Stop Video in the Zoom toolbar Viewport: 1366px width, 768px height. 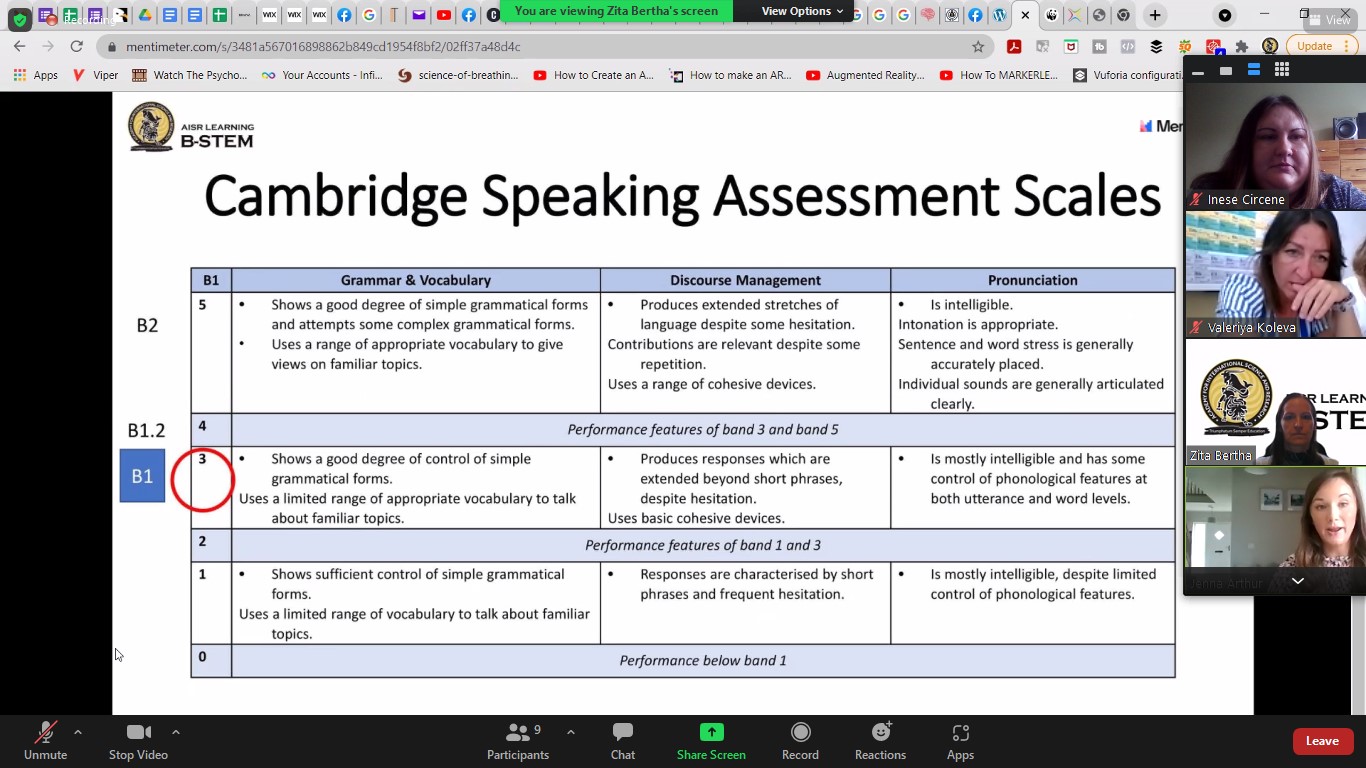point(138,741)
